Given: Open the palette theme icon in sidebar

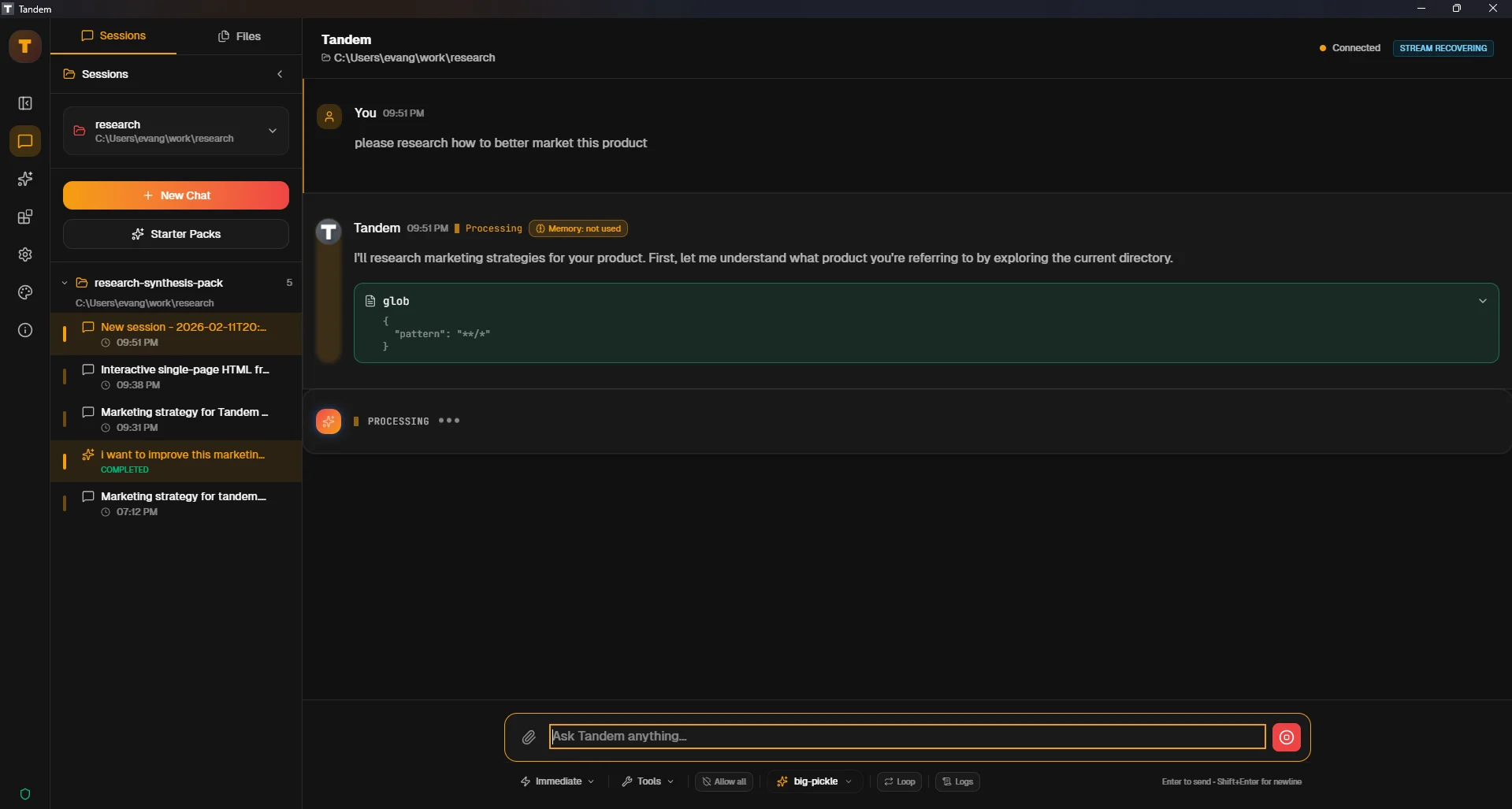Looking at the screenshot, I should pyautogui.click(x=25, y=292).
